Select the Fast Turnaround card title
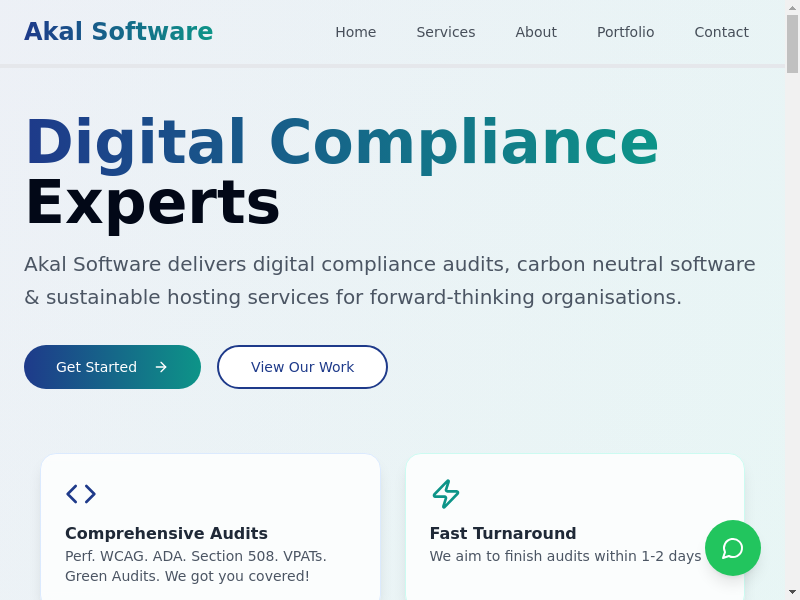 pyautogui.click(x=503, y=533)
